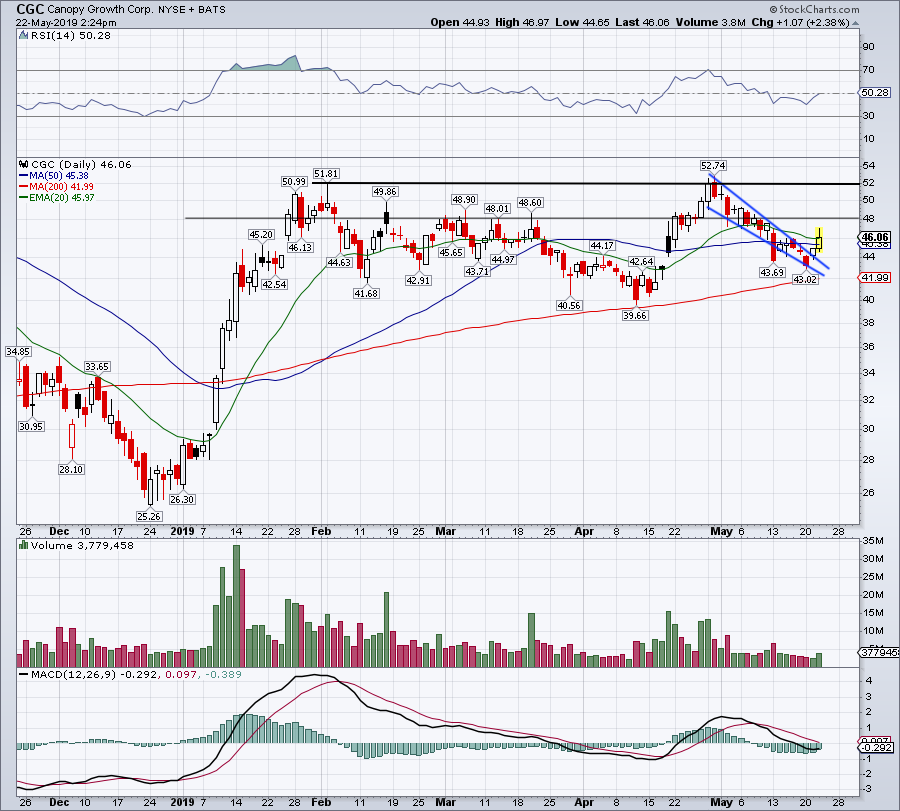This screenshot has height=811, width=900.
Task: Click the yellow highlighted latest candlestick
Action: pos(819,240)
